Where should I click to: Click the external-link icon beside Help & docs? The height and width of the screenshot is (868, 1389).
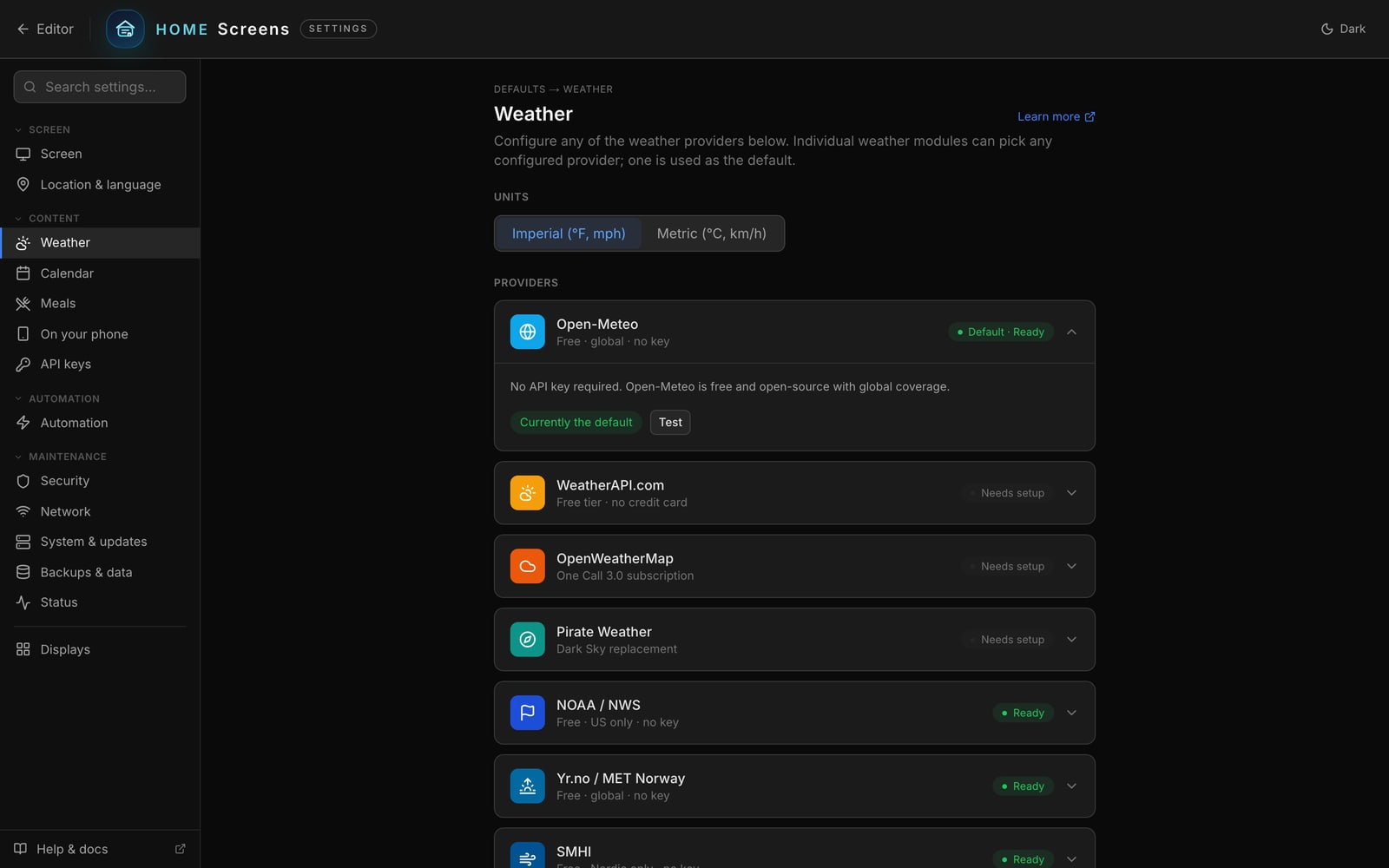[181, 849]
